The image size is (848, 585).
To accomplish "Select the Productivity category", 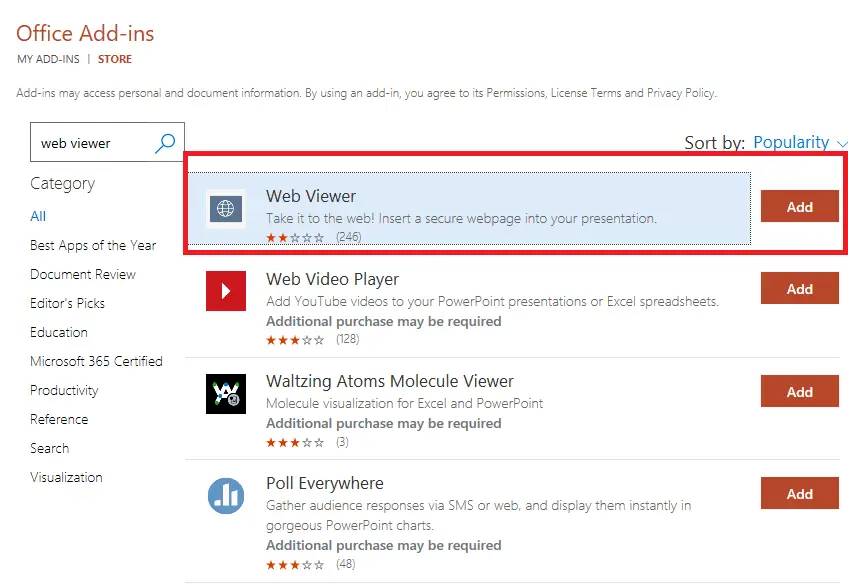I will pos(64,390).
